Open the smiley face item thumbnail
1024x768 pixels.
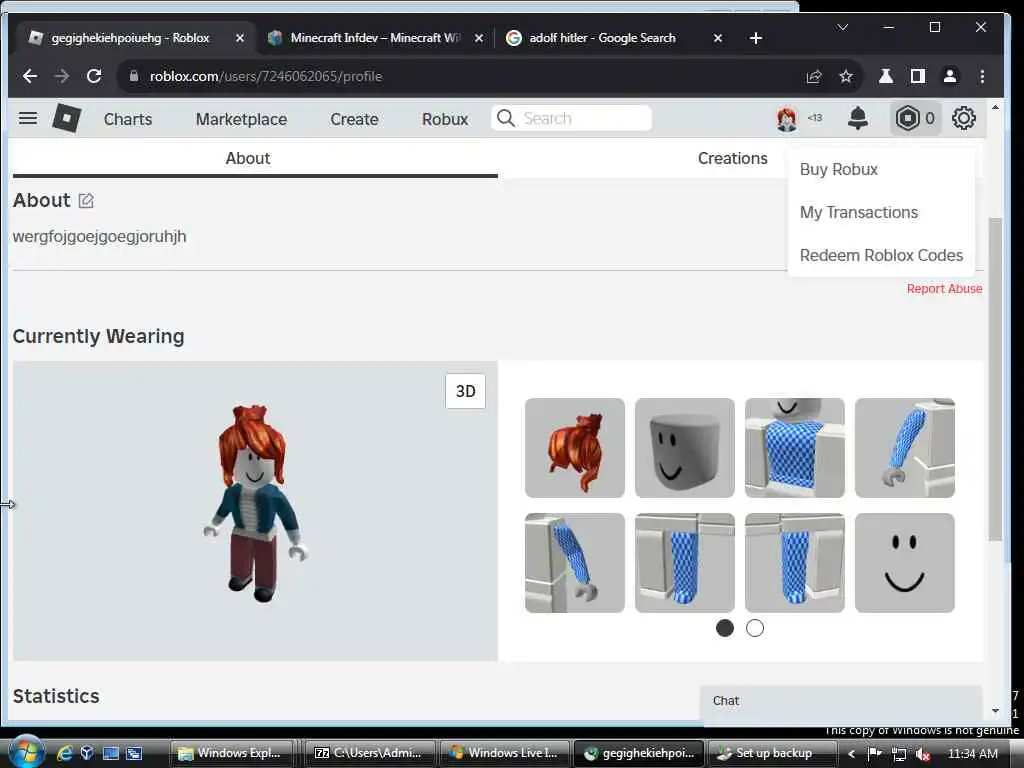[904, 563]
